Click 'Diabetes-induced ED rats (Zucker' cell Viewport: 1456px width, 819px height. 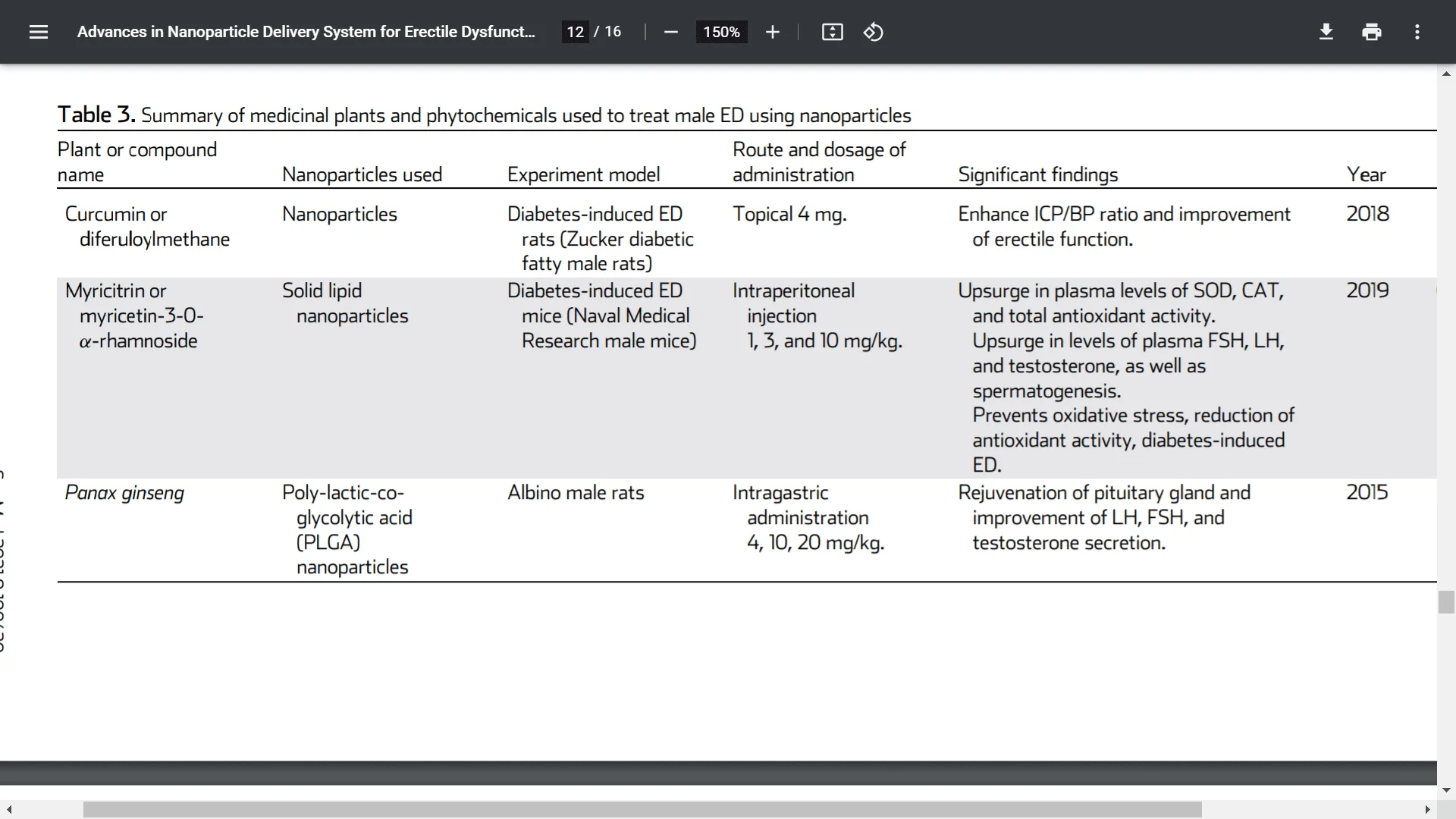click(x=601, y=239)
